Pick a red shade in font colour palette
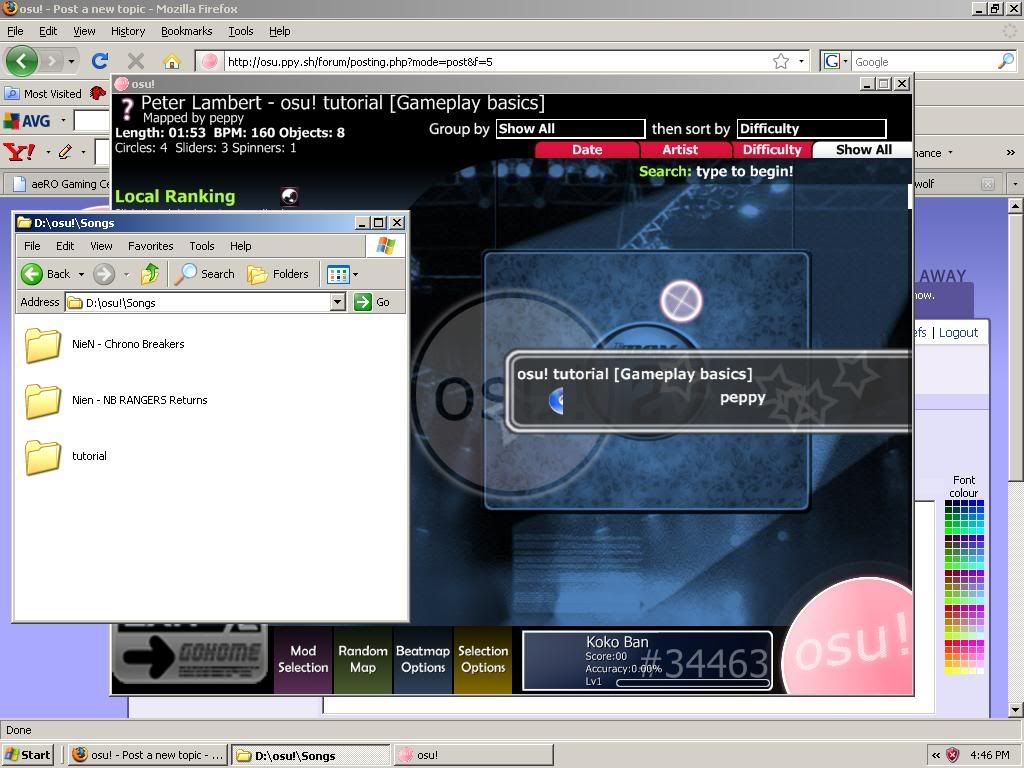This screenshot has height=768, width=1024. tap(949, 644)
